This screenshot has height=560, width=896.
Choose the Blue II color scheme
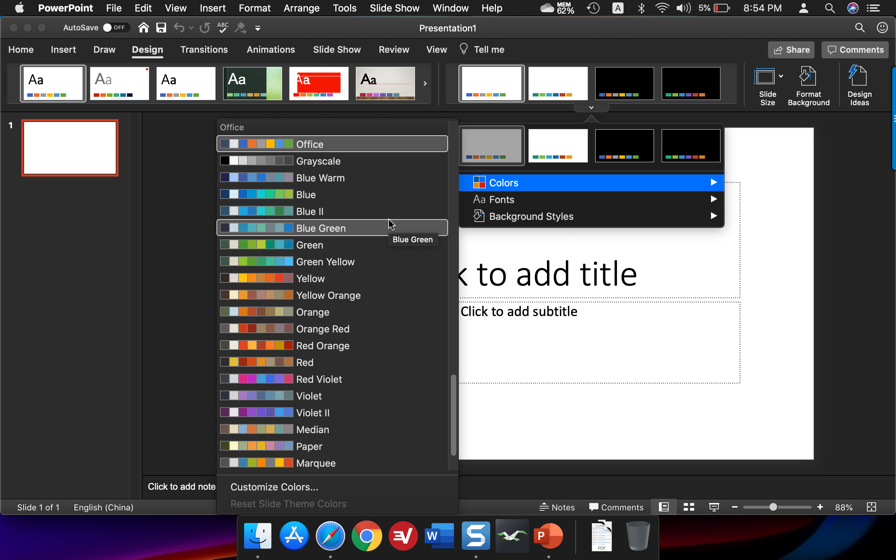pos(332,211)
